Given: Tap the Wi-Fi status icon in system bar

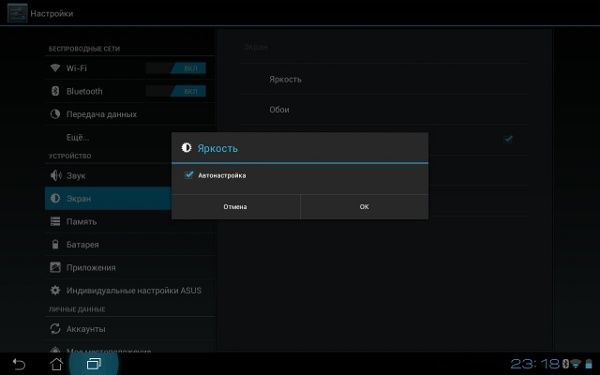Looking at the screenshot, I should [576, 364].
